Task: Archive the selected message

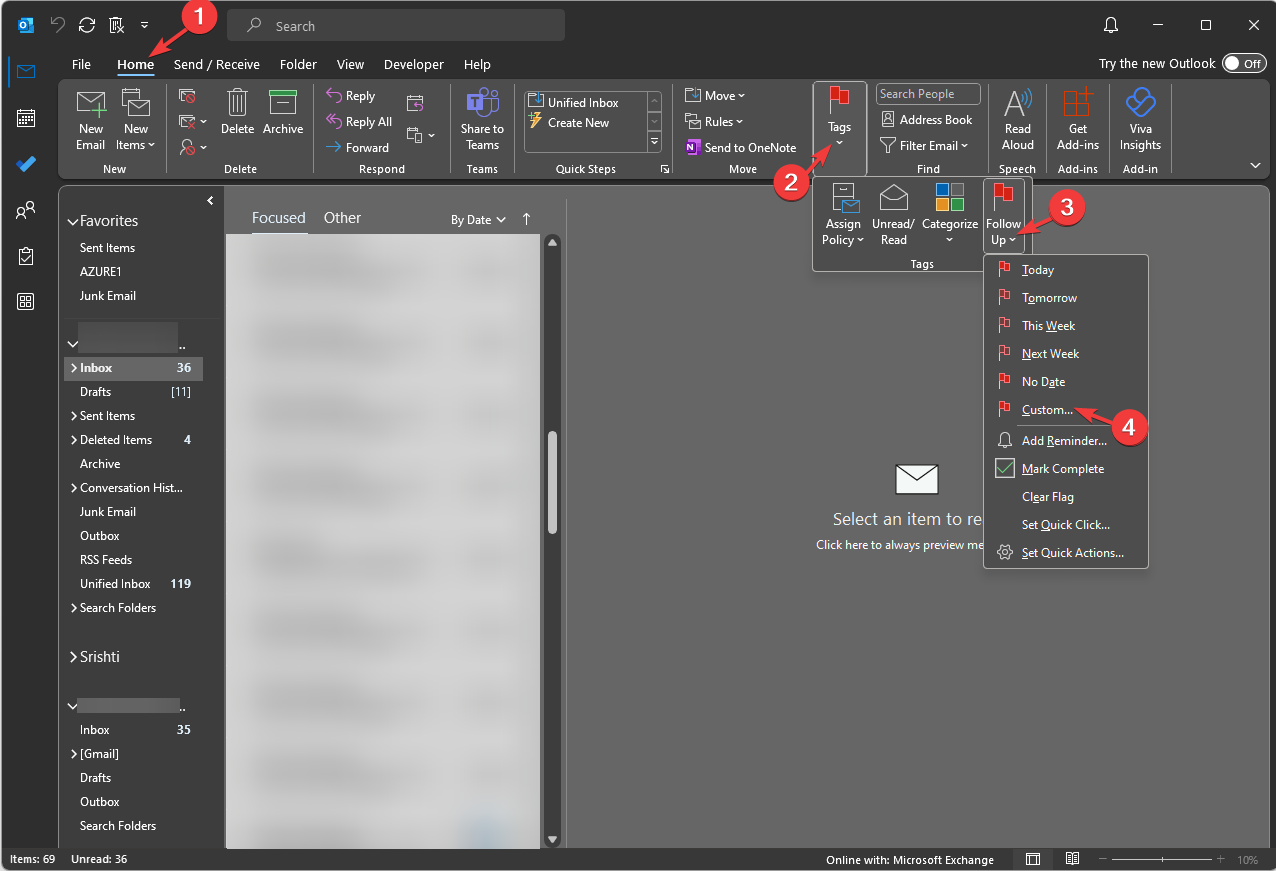Action: click(x=283, y=112)
